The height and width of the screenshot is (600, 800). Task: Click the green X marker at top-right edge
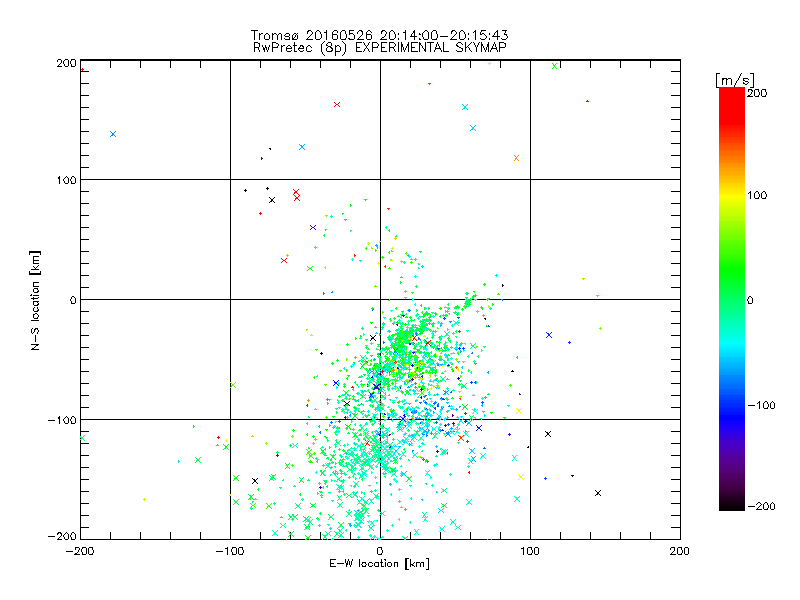[554, 66]
